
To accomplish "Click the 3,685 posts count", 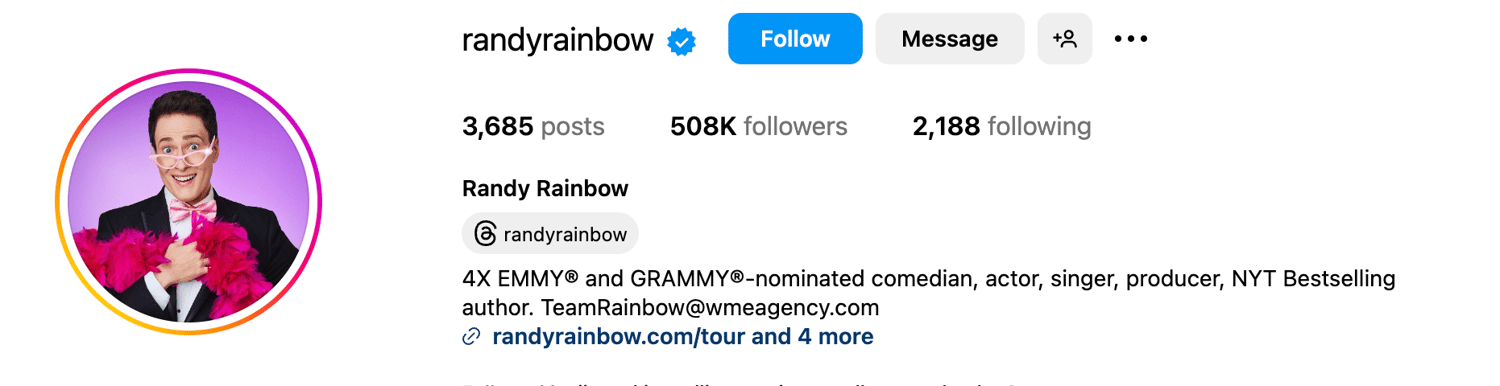I will [x=533, y=127].
